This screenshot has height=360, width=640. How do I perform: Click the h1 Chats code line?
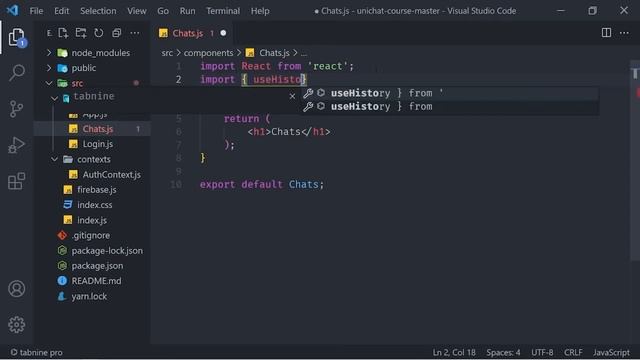coord(289,132)
